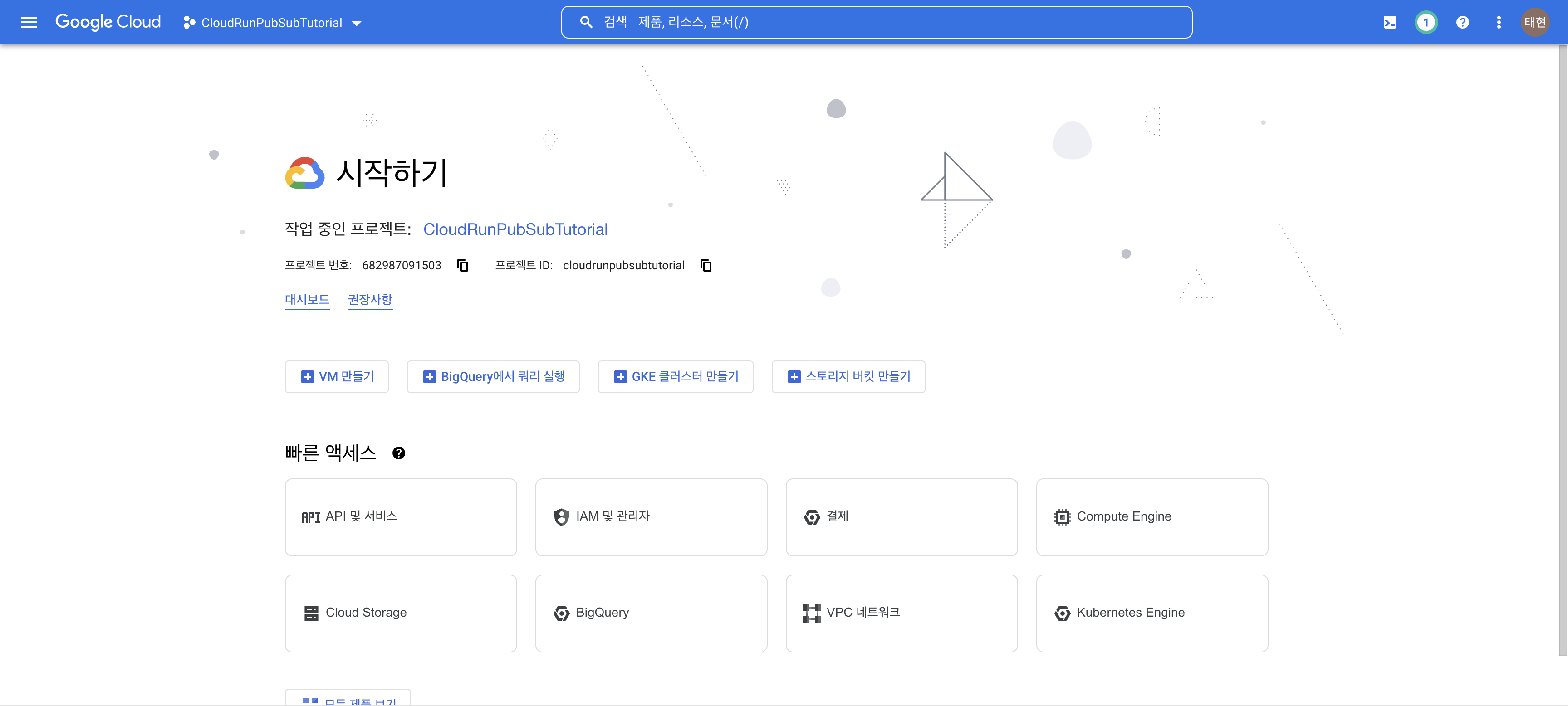Viewport: 1568px width, 706px height.
Task: Open the three-dot settings menu
Action: (1499, 23)
